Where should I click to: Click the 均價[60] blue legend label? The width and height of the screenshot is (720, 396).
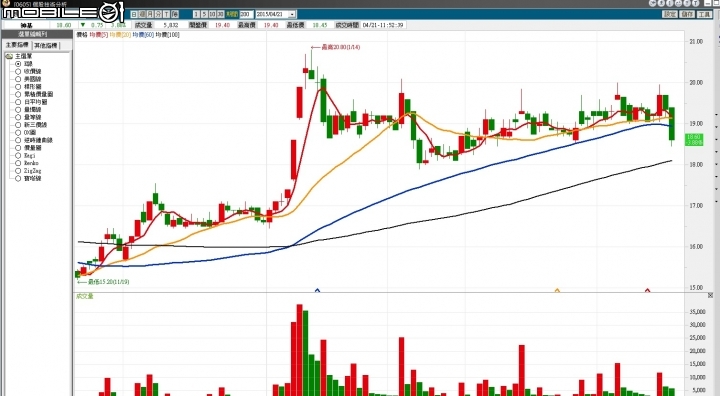143,35
